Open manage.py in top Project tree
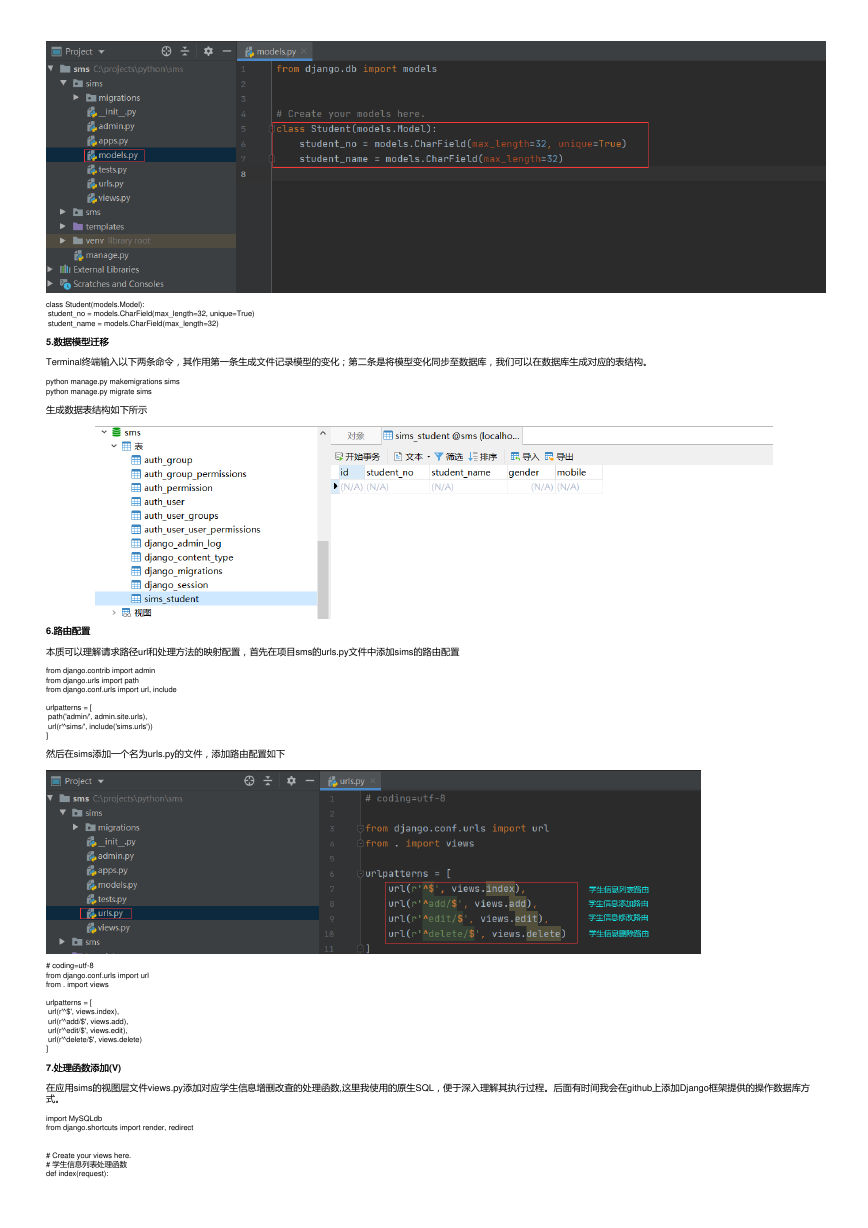The height and width of the screenshot is (1228, 868). 101,255
